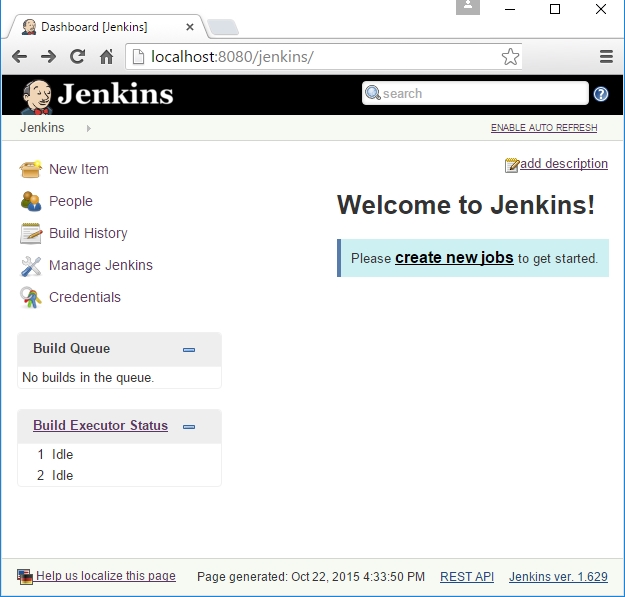This screenshot has width=625, height=597.
Task: Minimize the browser window
Action: [x=510, y=9]
